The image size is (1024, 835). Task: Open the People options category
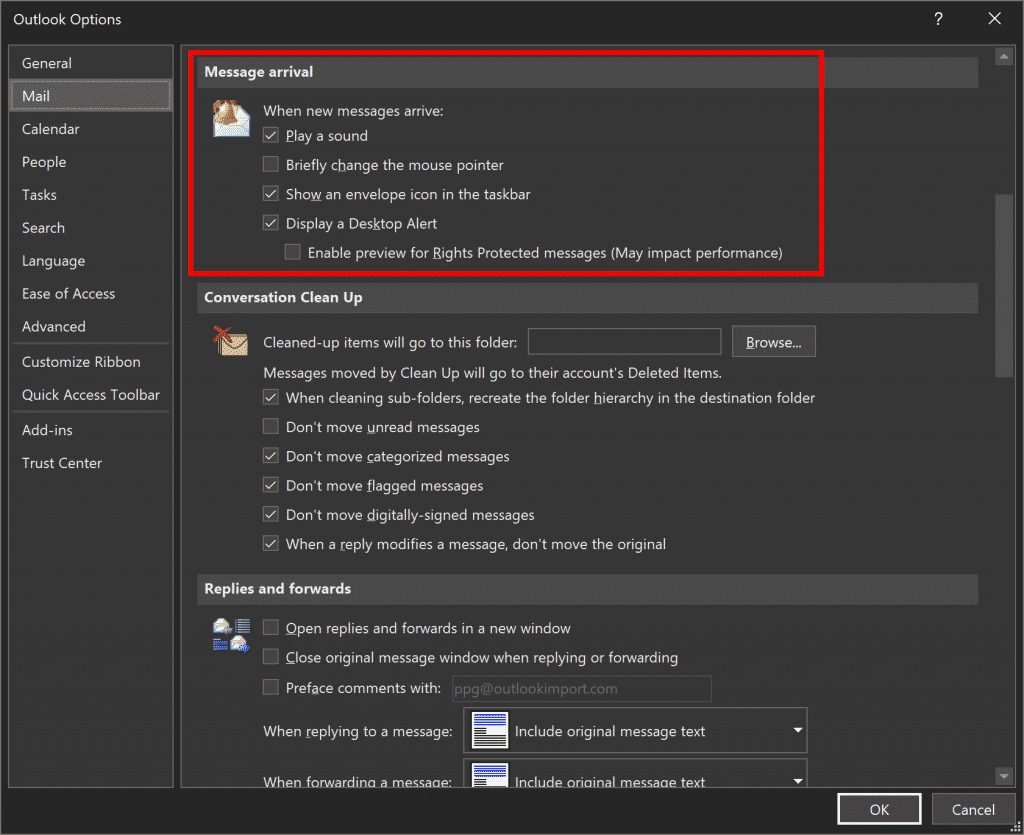click(x=91, y=162)
